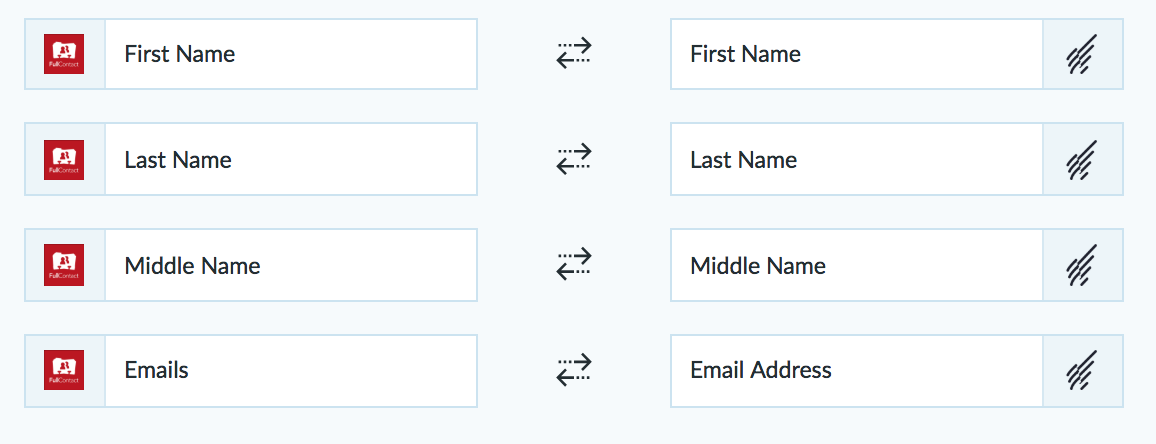Toggle sync direction arrows for Last Name
This screenshot has width=1156, height=444.
[x=574, y=159]
